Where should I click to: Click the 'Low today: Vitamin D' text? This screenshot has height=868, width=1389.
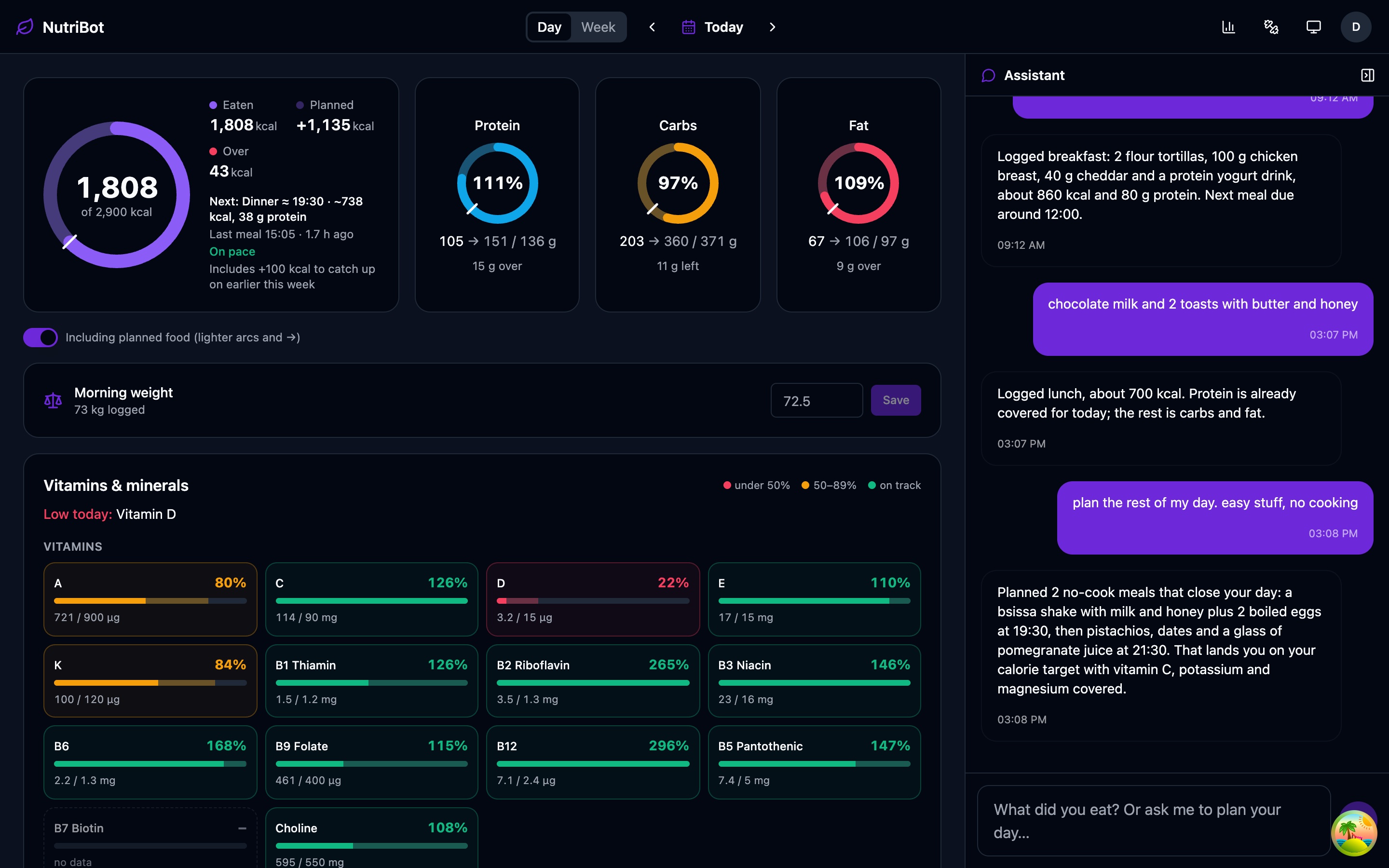(109, 515)
